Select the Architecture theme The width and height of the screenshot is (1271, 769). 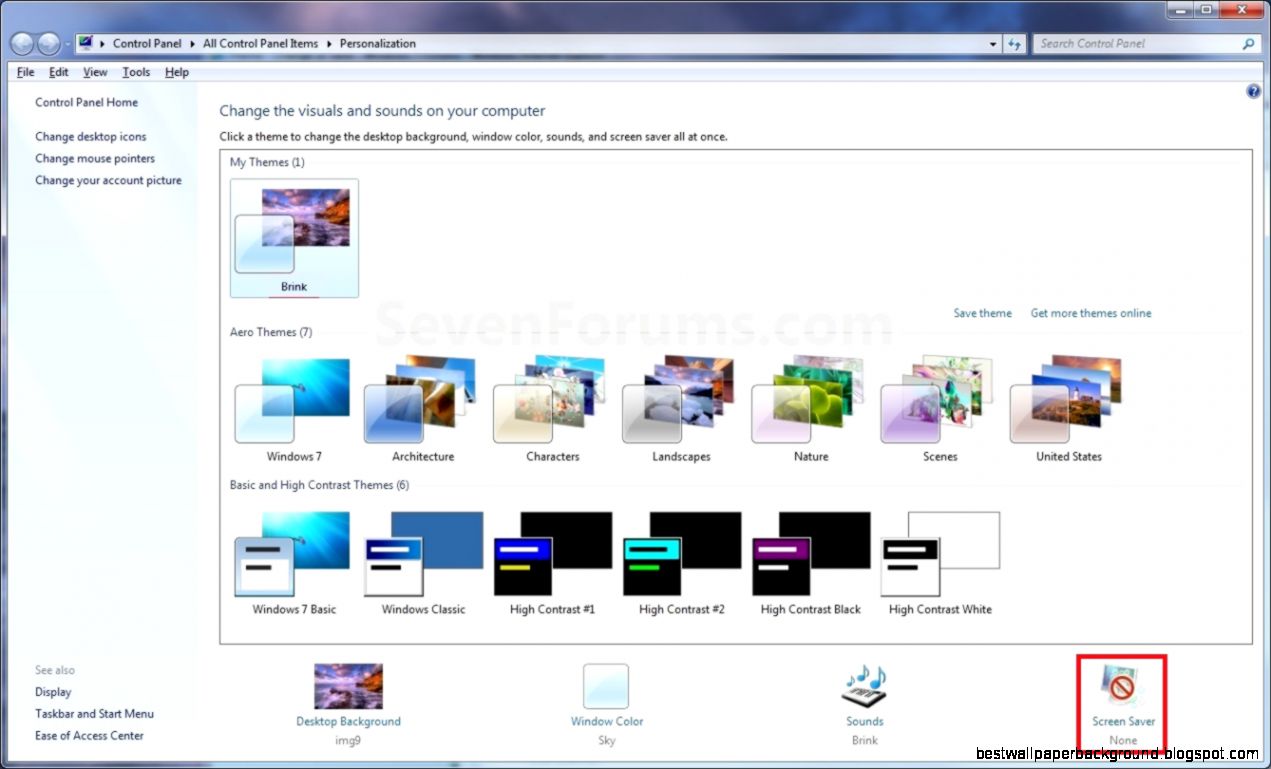pos(423,411)
